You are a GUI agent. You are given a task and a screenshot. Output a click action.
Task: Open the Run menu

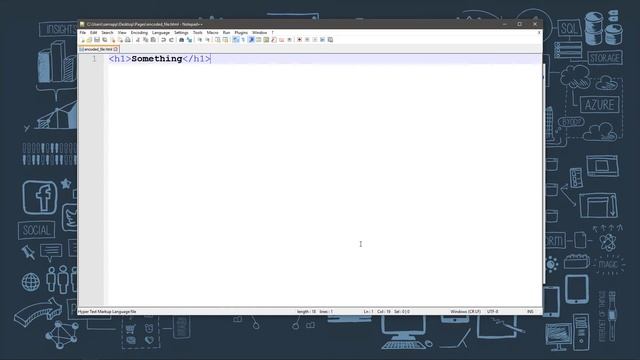[x=226, y=33]
